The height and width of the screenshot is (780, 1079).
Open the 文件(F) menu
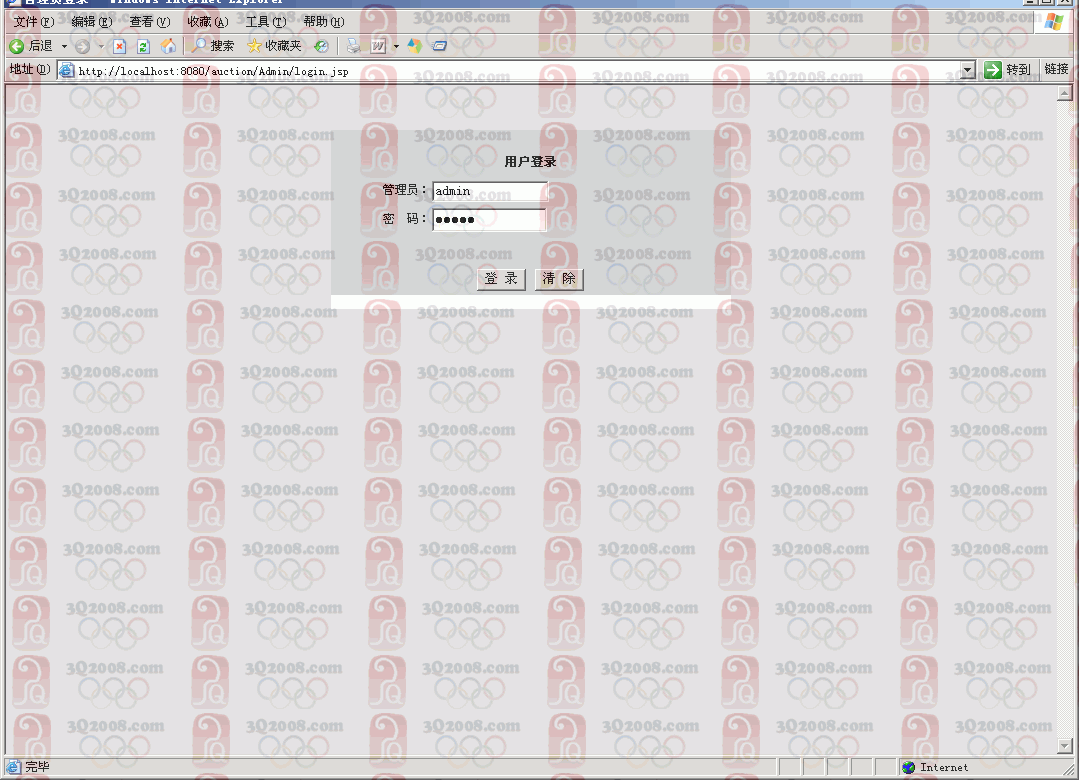34,22
